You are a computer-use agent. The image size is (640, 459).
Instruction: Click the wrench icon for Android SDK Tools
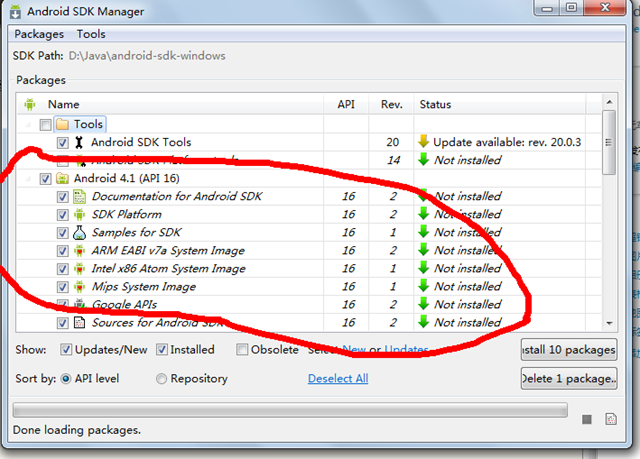(79, 142)
